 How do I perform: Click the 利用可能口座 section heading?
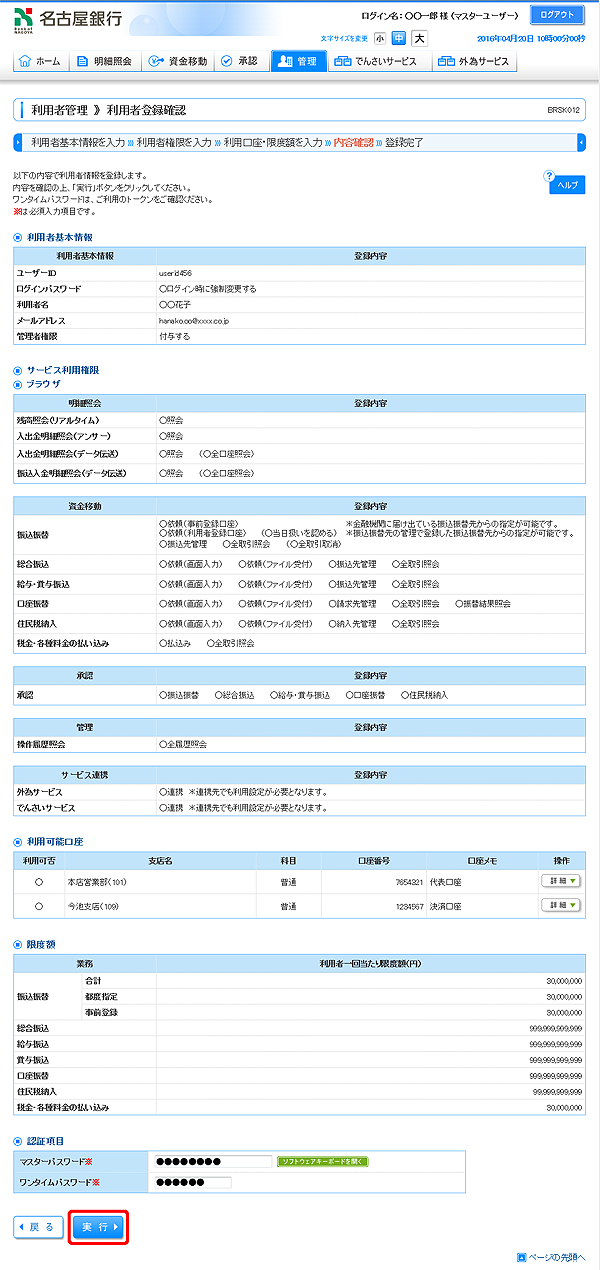55,842
